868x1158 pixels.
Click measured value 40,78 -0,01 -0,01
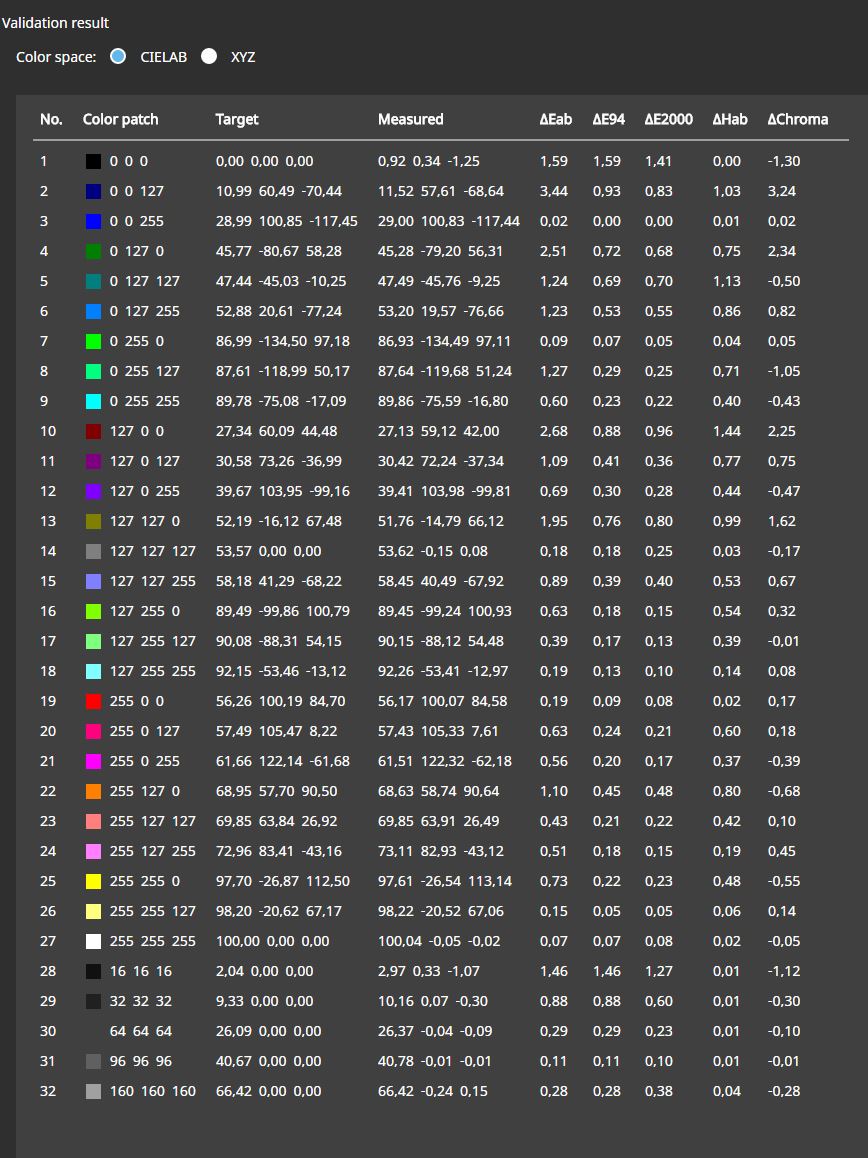435,1061
